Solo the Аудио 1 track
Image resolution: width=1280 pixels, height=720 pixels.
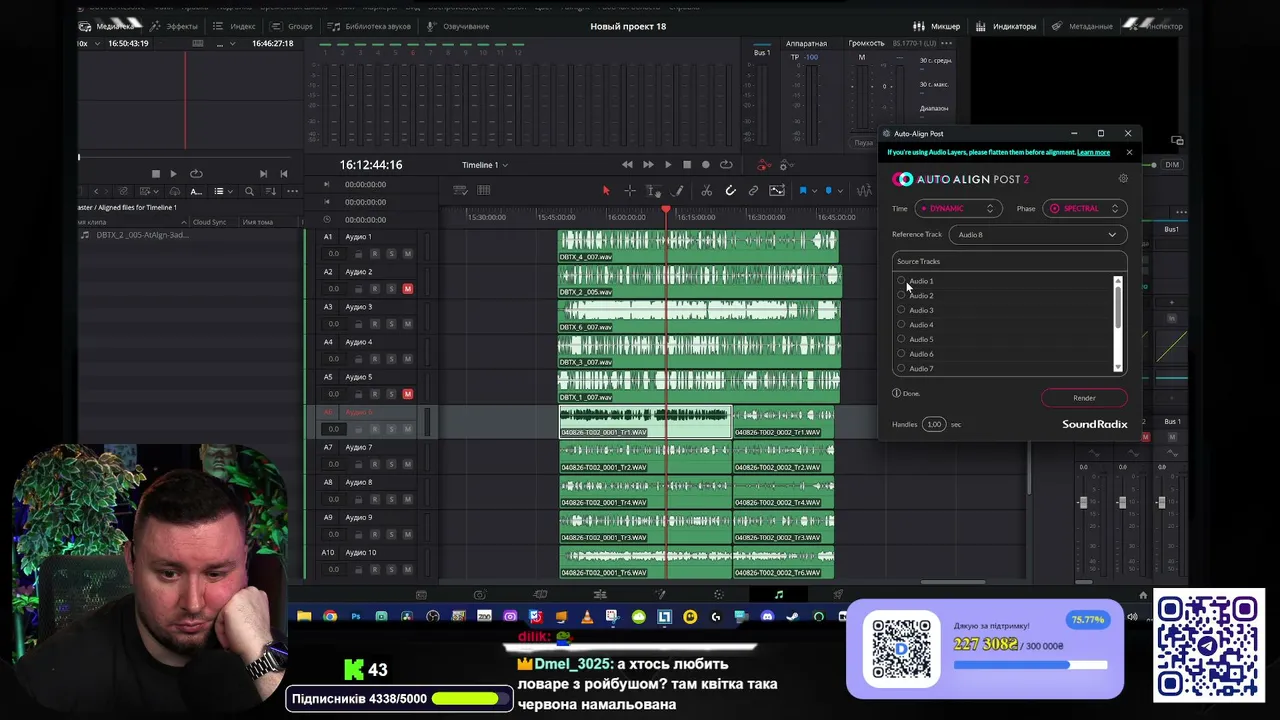391,254
